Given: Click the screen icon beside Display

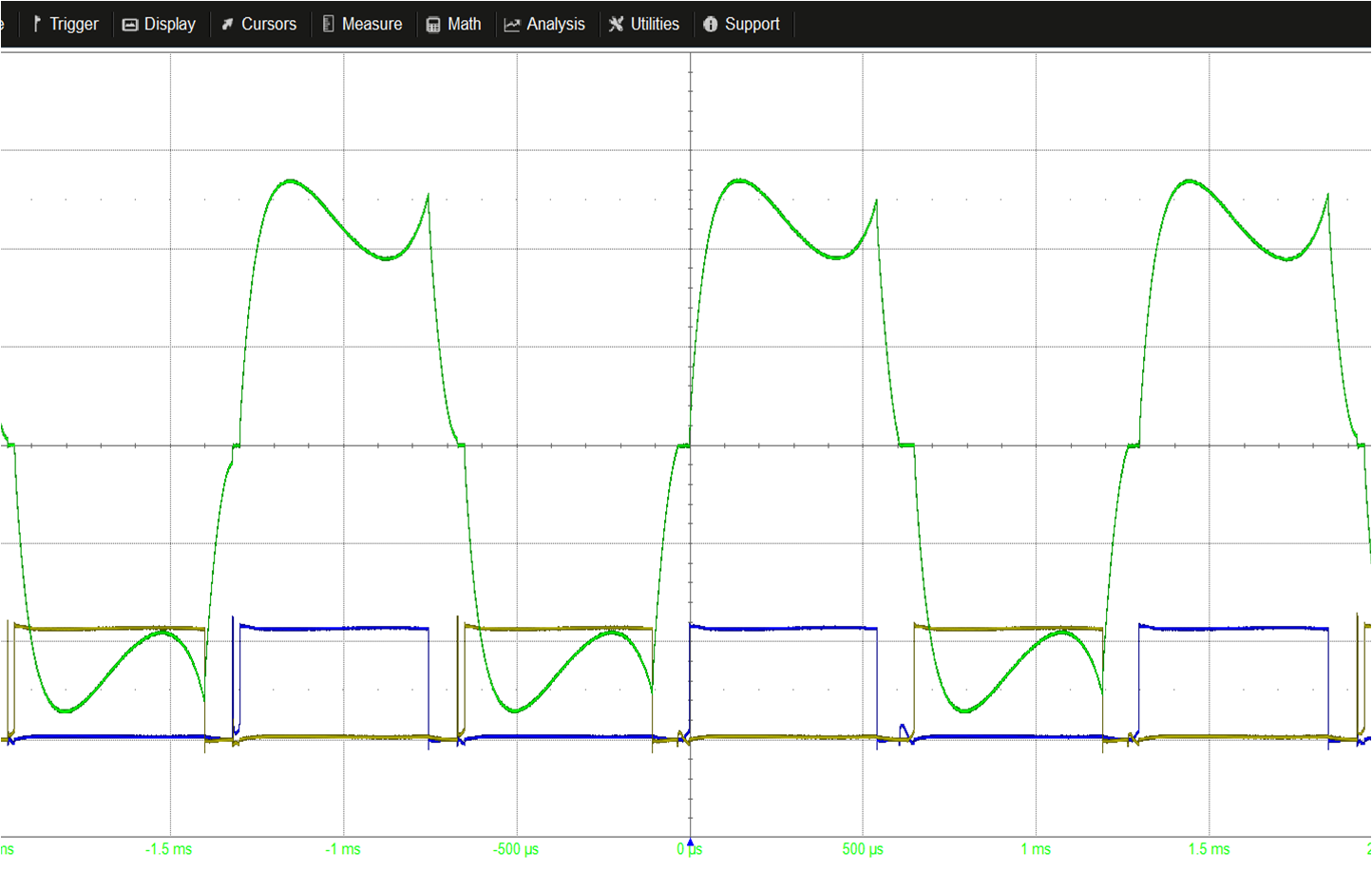Looking at the screenshot, I should click(130, 25).
